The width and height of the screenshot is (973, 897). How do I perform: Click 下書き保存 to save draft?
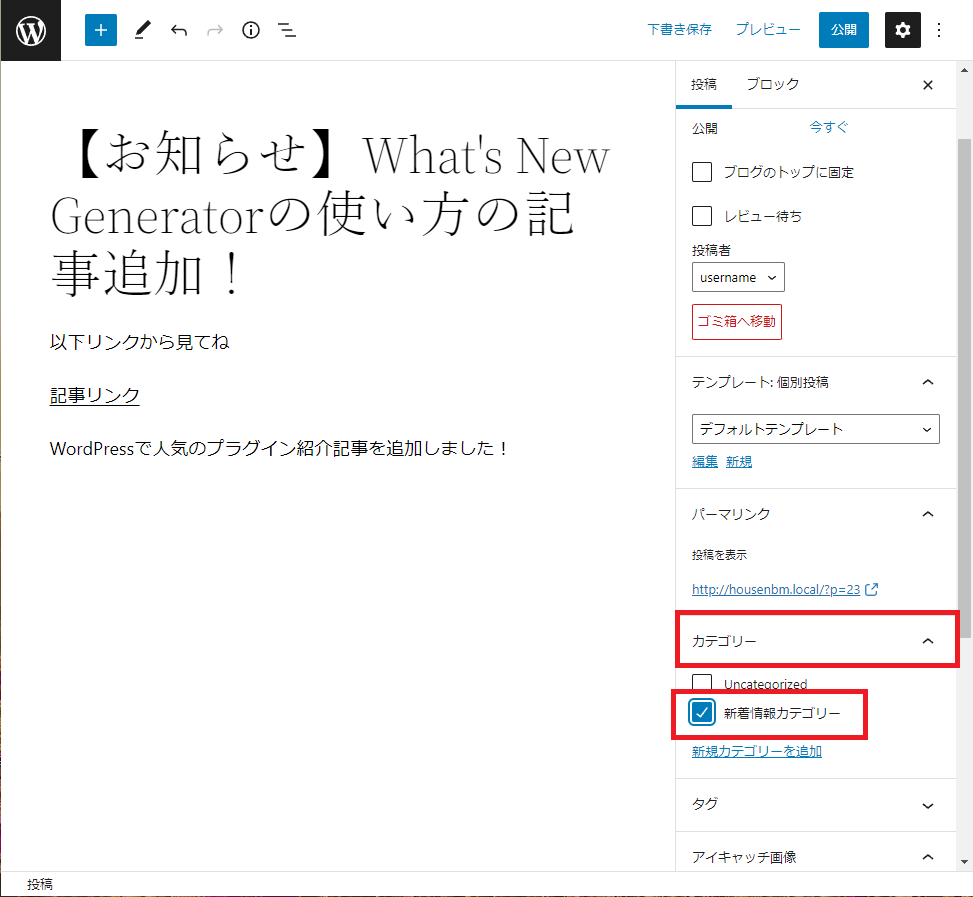tap(679, 30)
